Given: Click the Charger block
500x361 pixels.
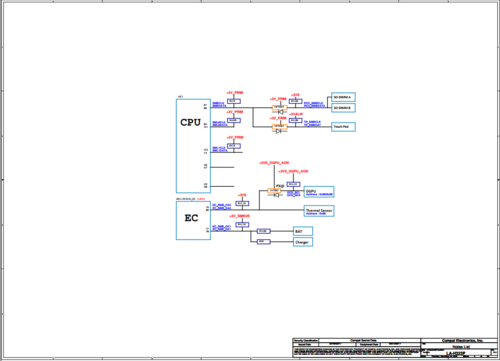Looking at the screenshot, I should [x=303, y=242].
